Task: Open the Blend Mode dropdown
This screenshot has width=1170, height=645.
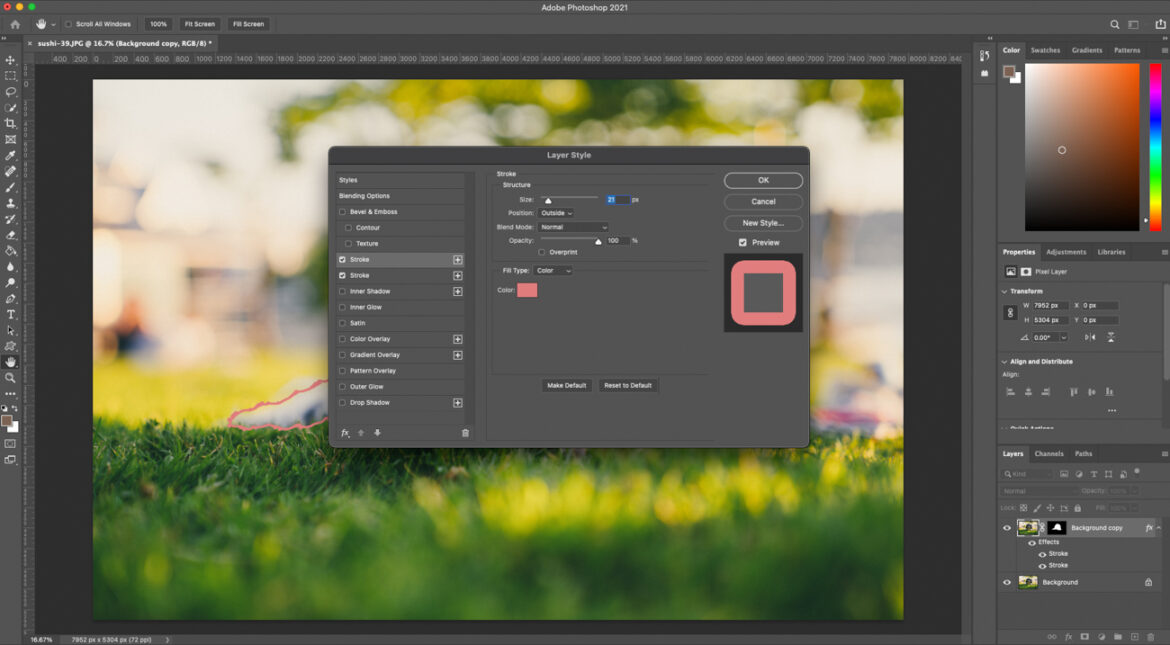Action: point(574,227)
